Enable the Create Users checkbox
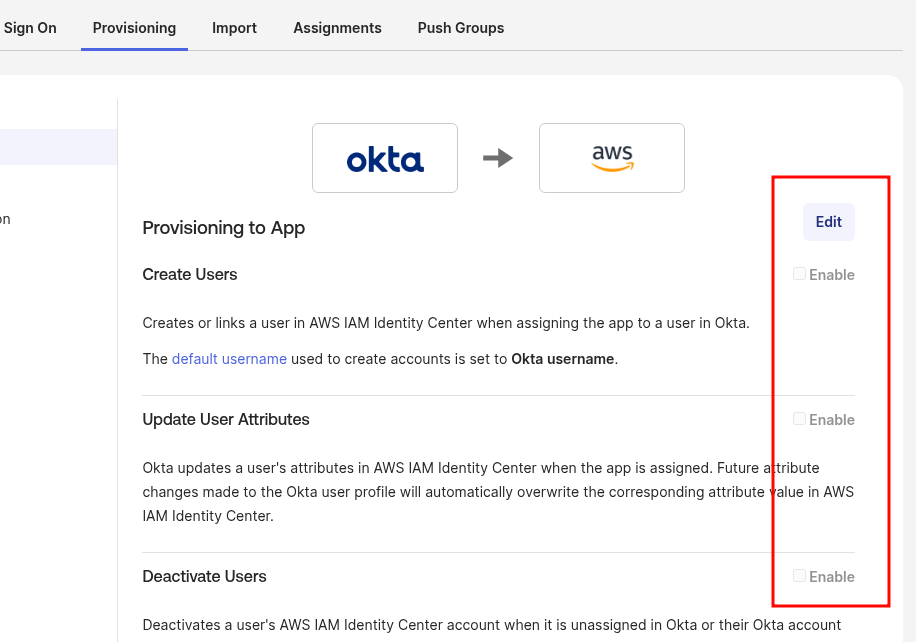This screenshot has height=642, width=916. pyautogui.click(x=800, y=274)
